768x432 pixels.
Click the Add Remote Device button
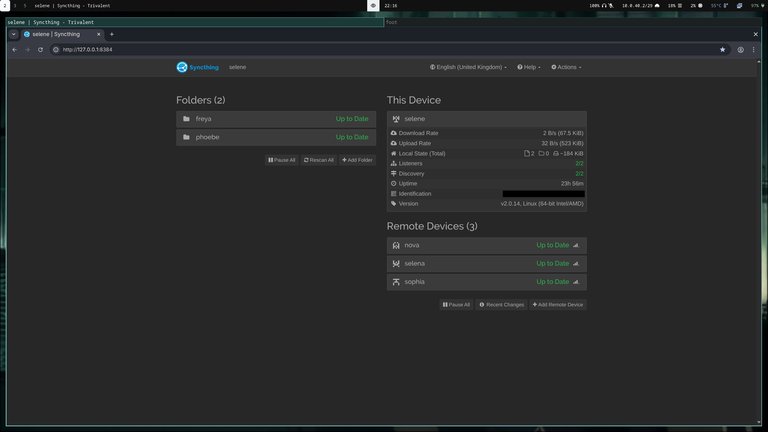pyautogui.click(x=558, y=305)
